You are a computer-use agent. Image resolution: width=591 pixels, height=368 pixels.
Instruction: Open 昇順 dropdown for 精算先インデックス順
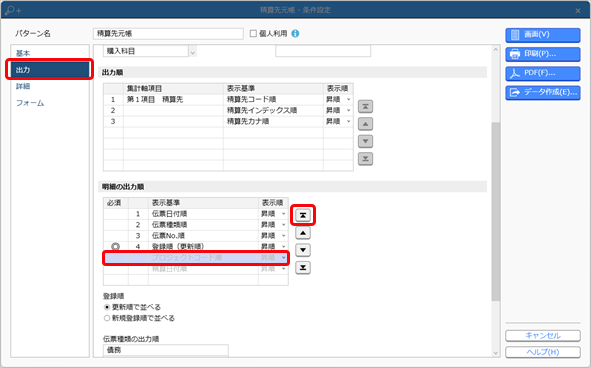348,110
